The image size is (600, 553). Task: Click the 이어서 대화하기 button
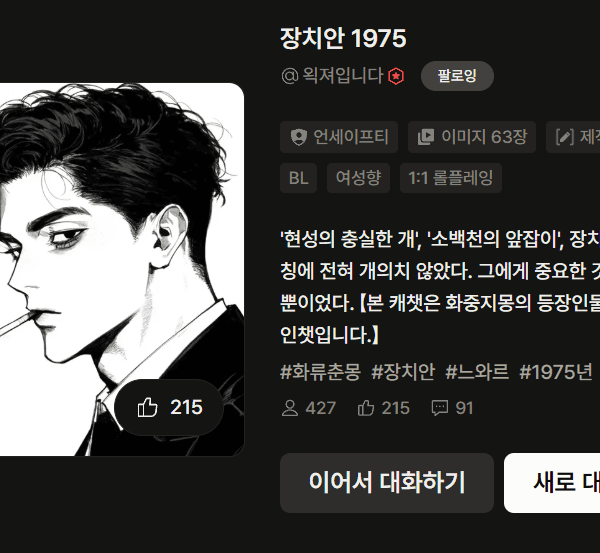387,483
